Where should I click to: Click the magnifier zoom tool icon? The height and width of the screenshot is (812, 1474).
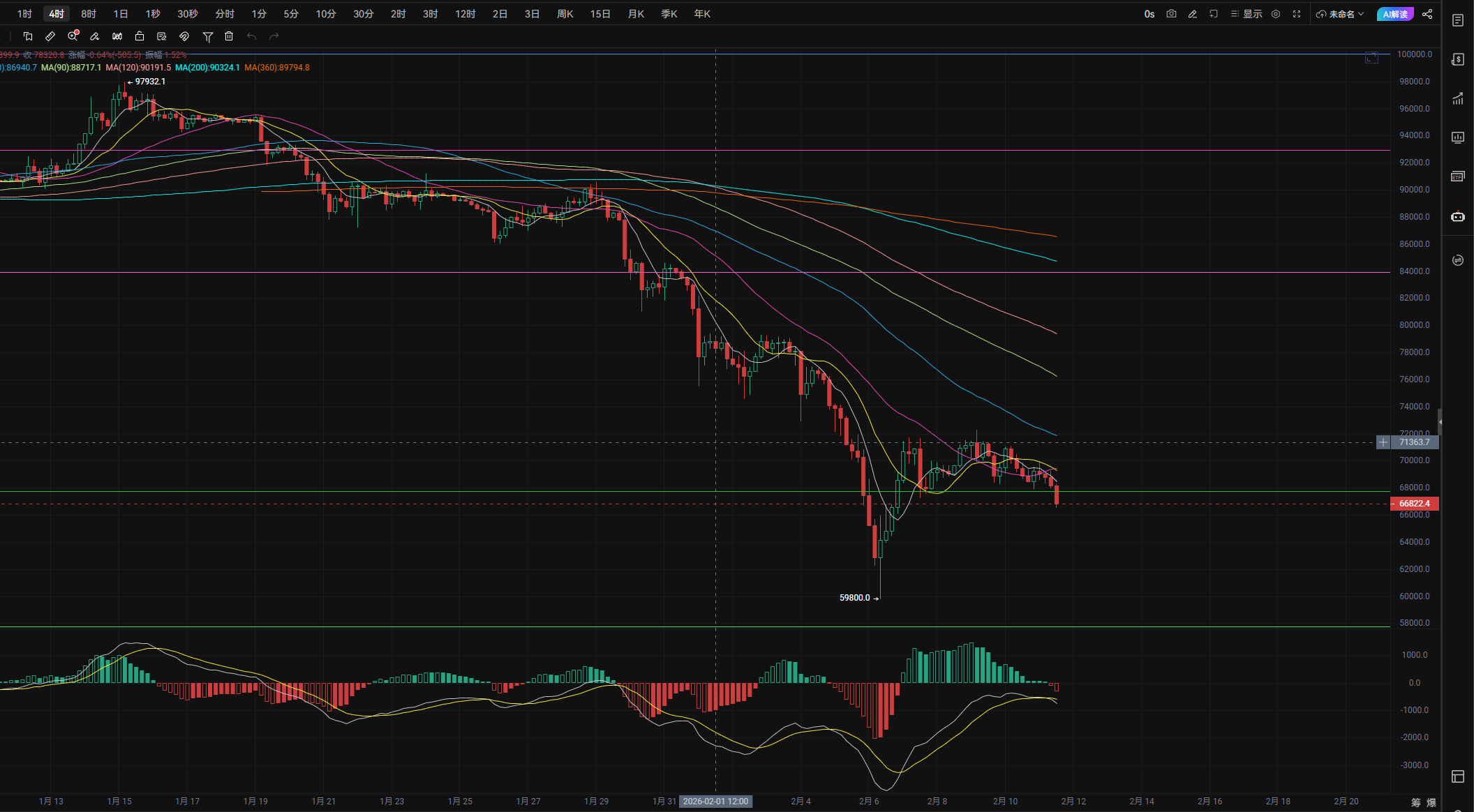[x=73, y=36]
